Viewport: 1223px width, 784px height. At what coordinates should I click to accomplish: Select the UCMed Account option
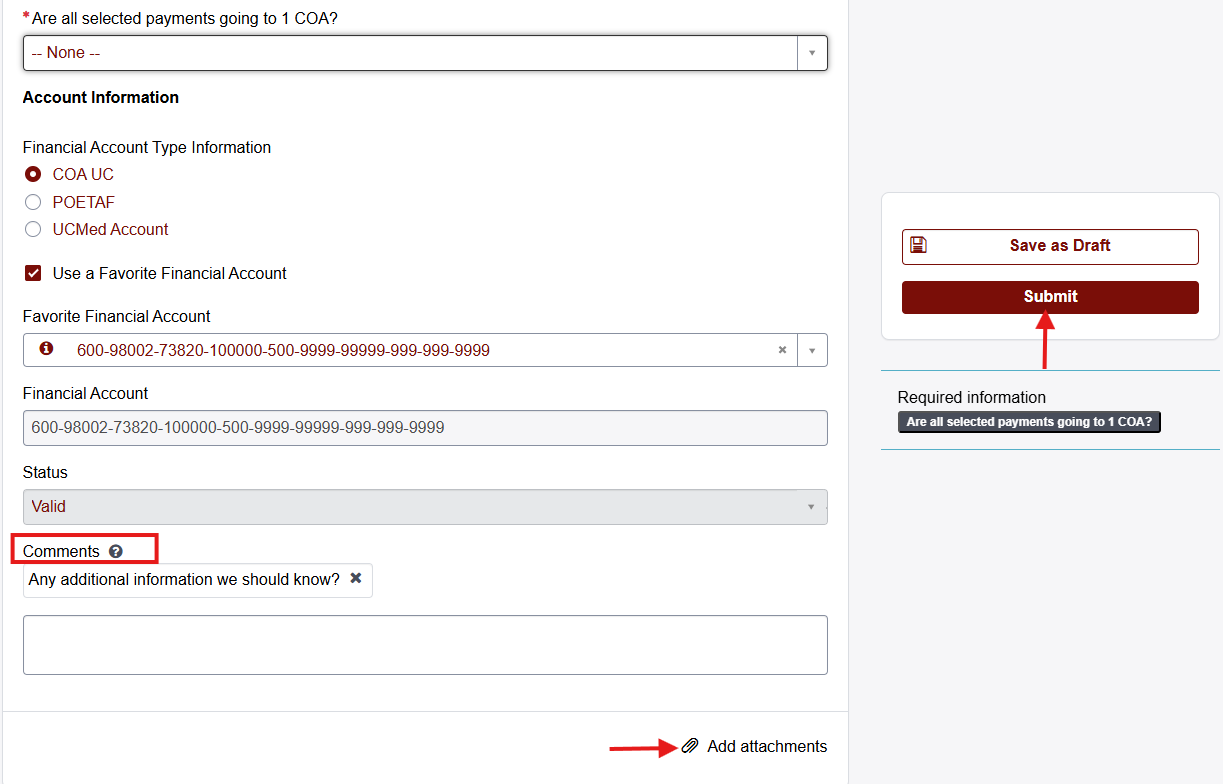33,229
